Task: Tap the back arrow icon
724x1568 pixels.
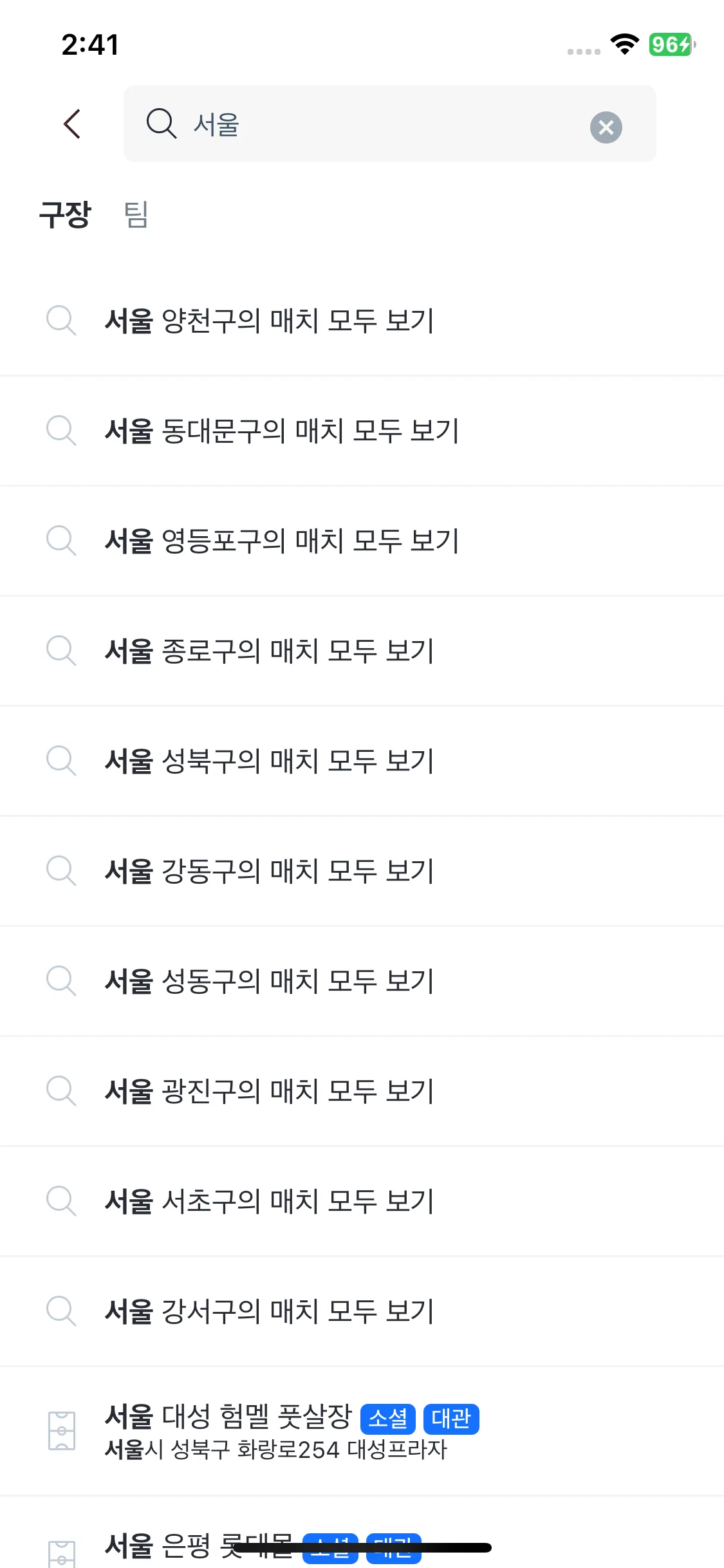Action: [72, 124]
